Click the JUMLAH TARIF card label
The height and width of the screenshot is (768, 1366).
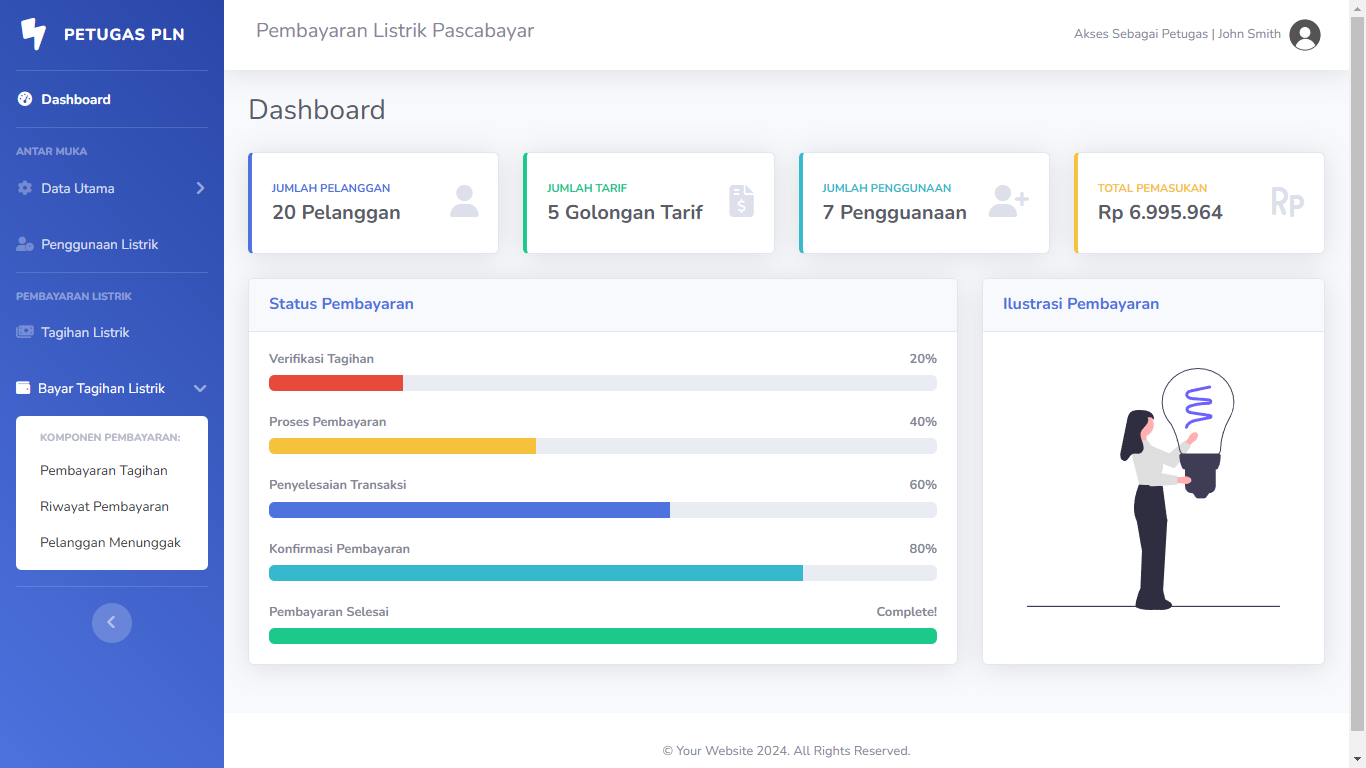click(x=587, y=188)
